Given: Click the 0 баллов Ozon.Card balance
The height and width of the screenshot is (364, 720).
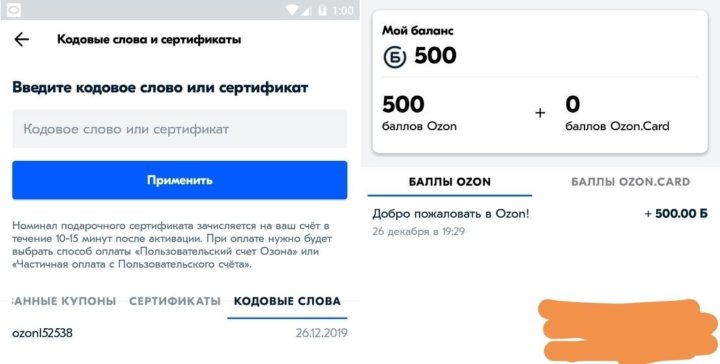Looking at the screenshot, I should coord(617,113).
